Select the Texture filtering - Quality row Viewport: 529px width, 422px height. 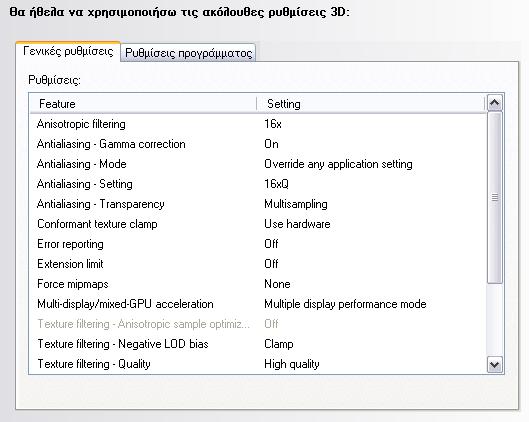click(258, 364)
